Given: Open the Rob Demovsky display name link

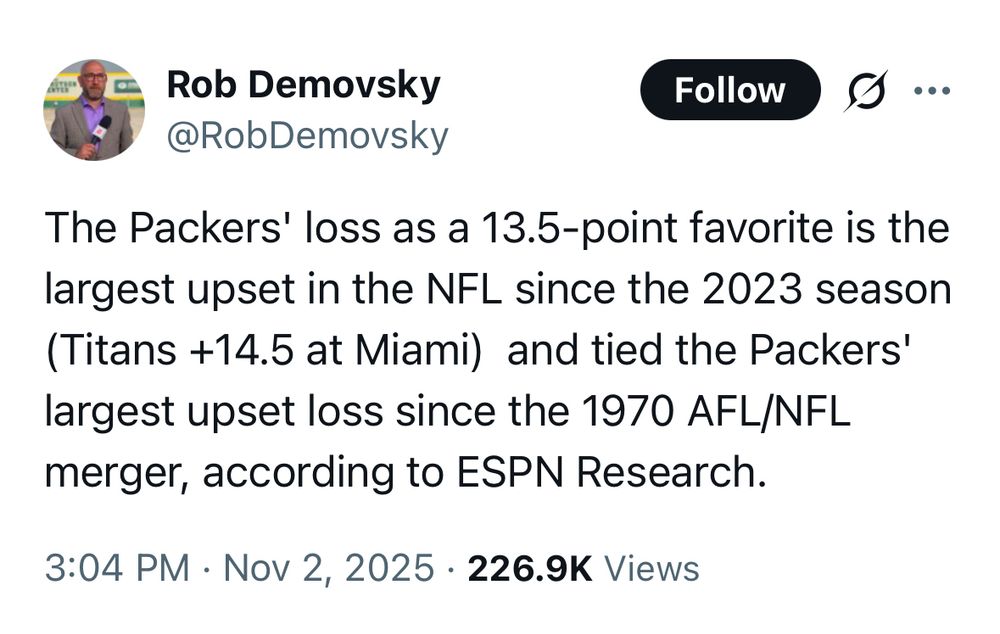Looking at the screenshot, I should (303, 85).
